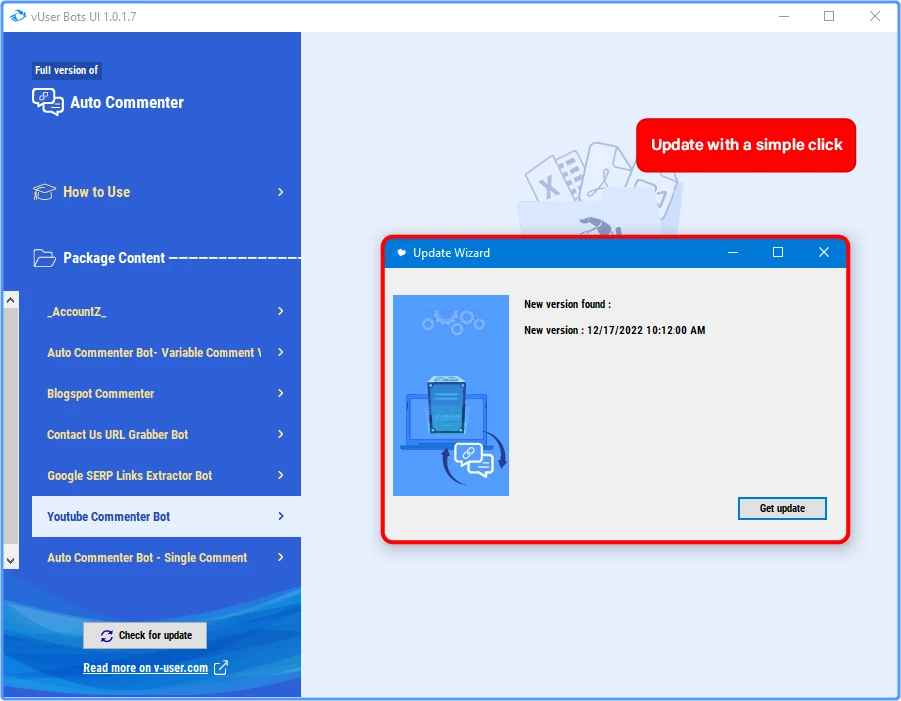Image resolution: width=901 pixels, height=701 pixels.
Task: Expand the Contact Us URL Grabber chevron
Action: (x=280, y=434)
